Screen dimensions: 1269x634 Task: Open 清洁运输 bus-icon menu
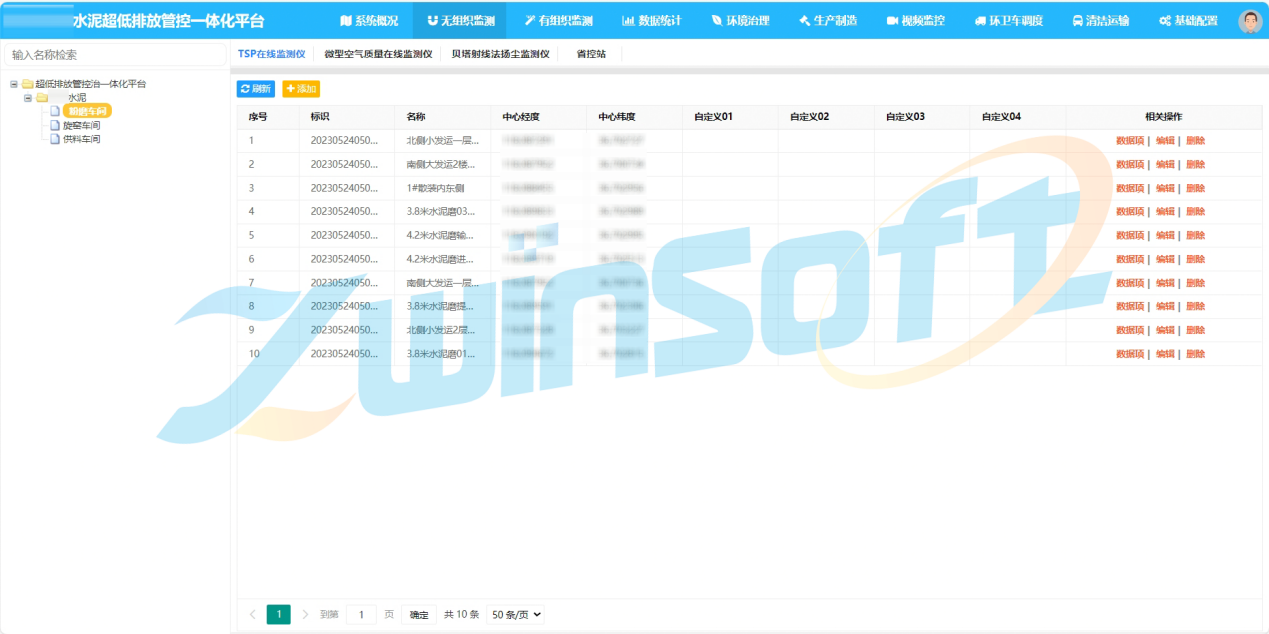1101,20
